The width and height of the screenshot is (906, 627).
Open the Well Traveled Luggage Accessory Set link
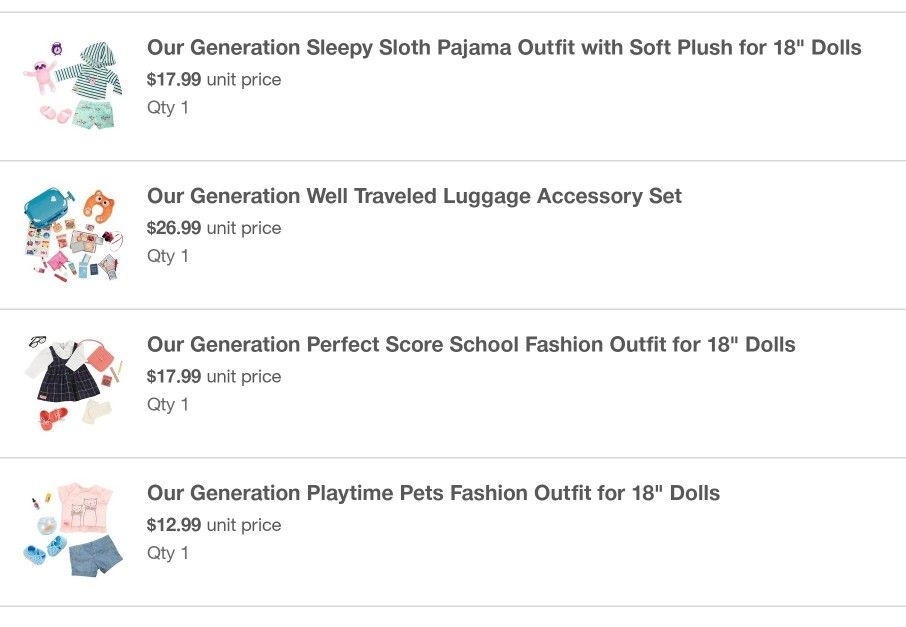[x=414, y=196]
